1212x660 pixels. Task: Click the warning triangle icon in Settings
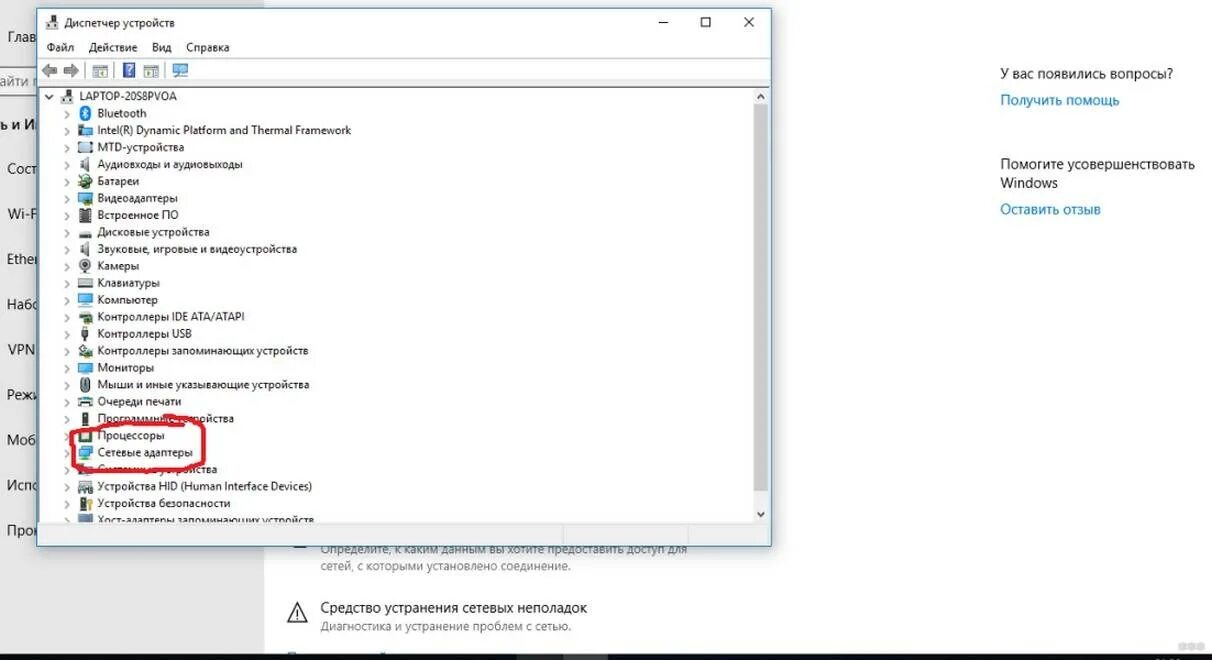[297, 612]
